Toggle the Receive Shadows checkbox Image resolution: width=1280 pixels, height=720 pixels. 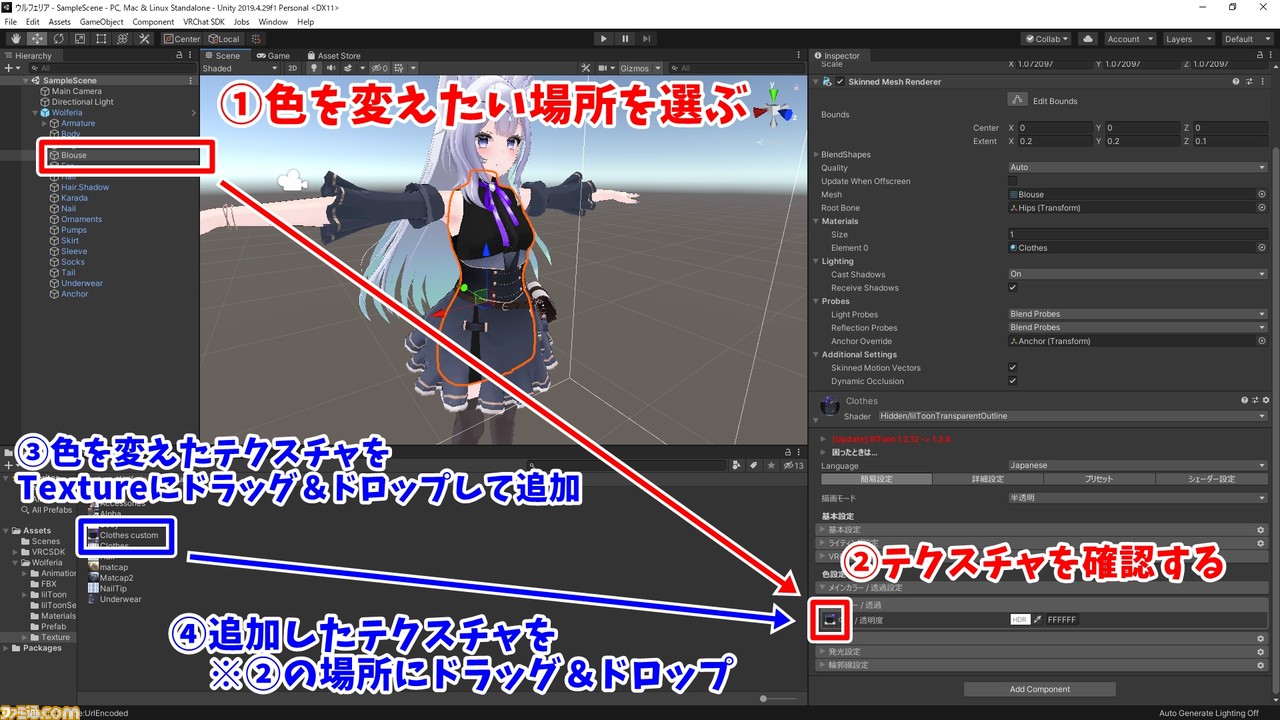pyautogui.click(x=1013, y=288)
